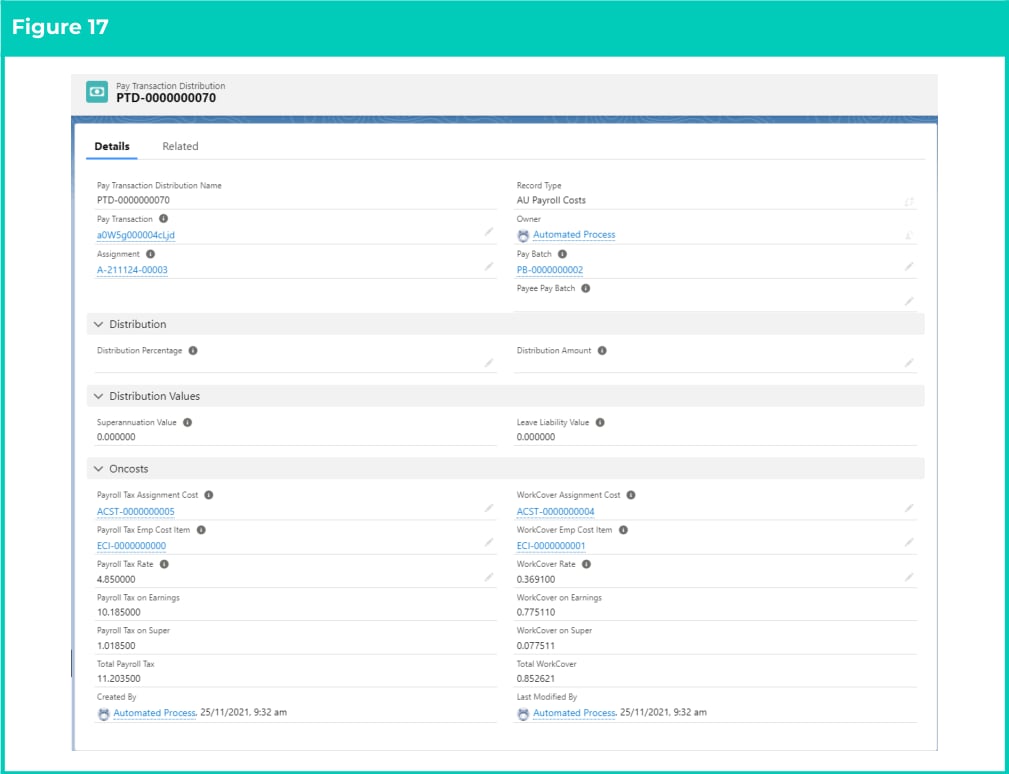Edit the Payee Pay Batch pencil

(909, 301)
